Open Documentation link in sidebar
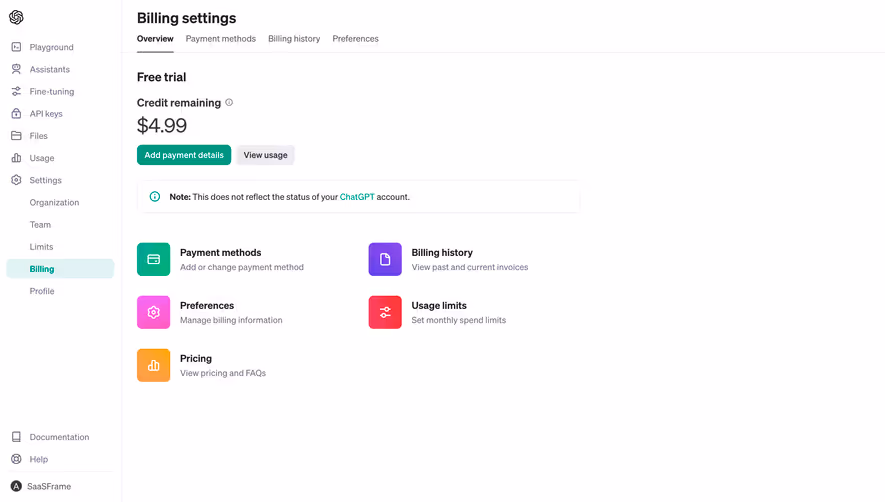The image size is (885, 502). (59, 437)
